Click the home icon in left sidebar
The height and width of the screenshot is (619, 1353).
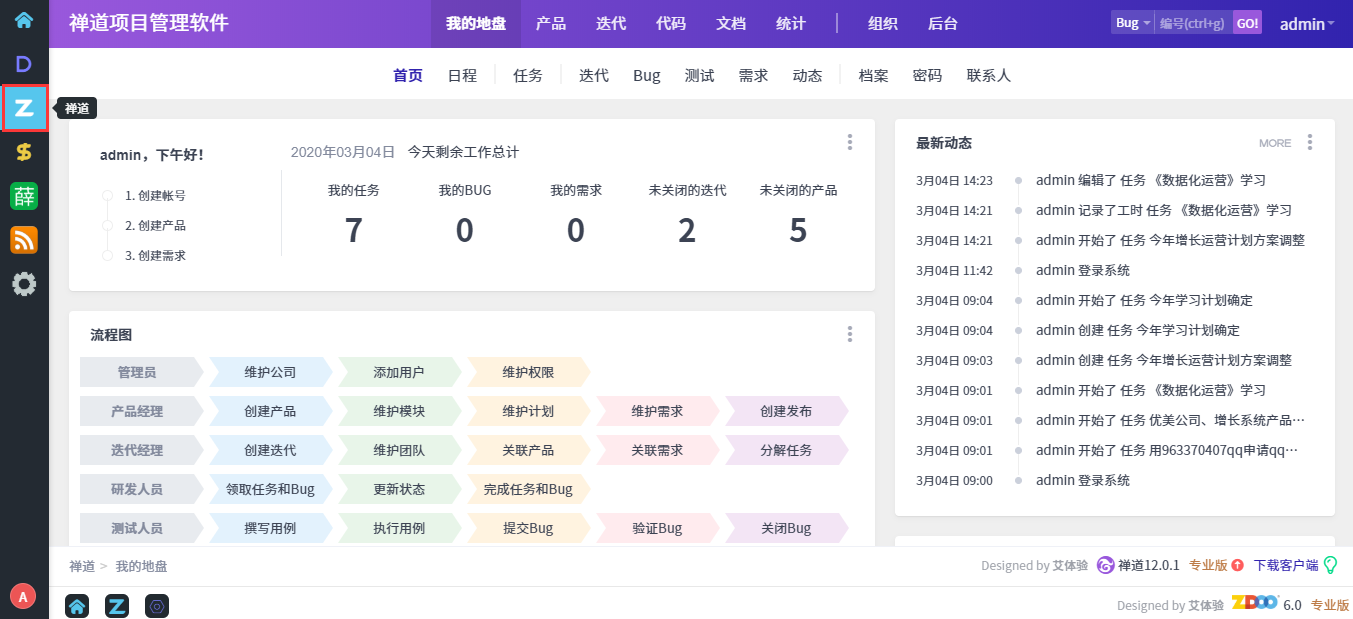pyautogui.click(x=24, y=20)
